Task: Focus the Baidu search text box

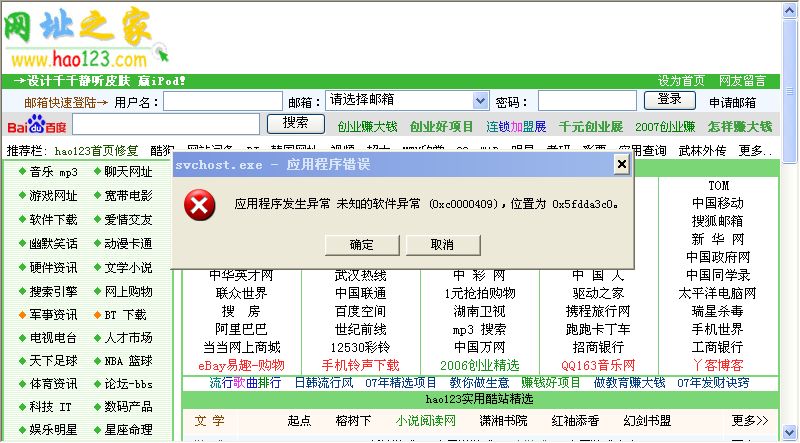Action: (166, 124)
